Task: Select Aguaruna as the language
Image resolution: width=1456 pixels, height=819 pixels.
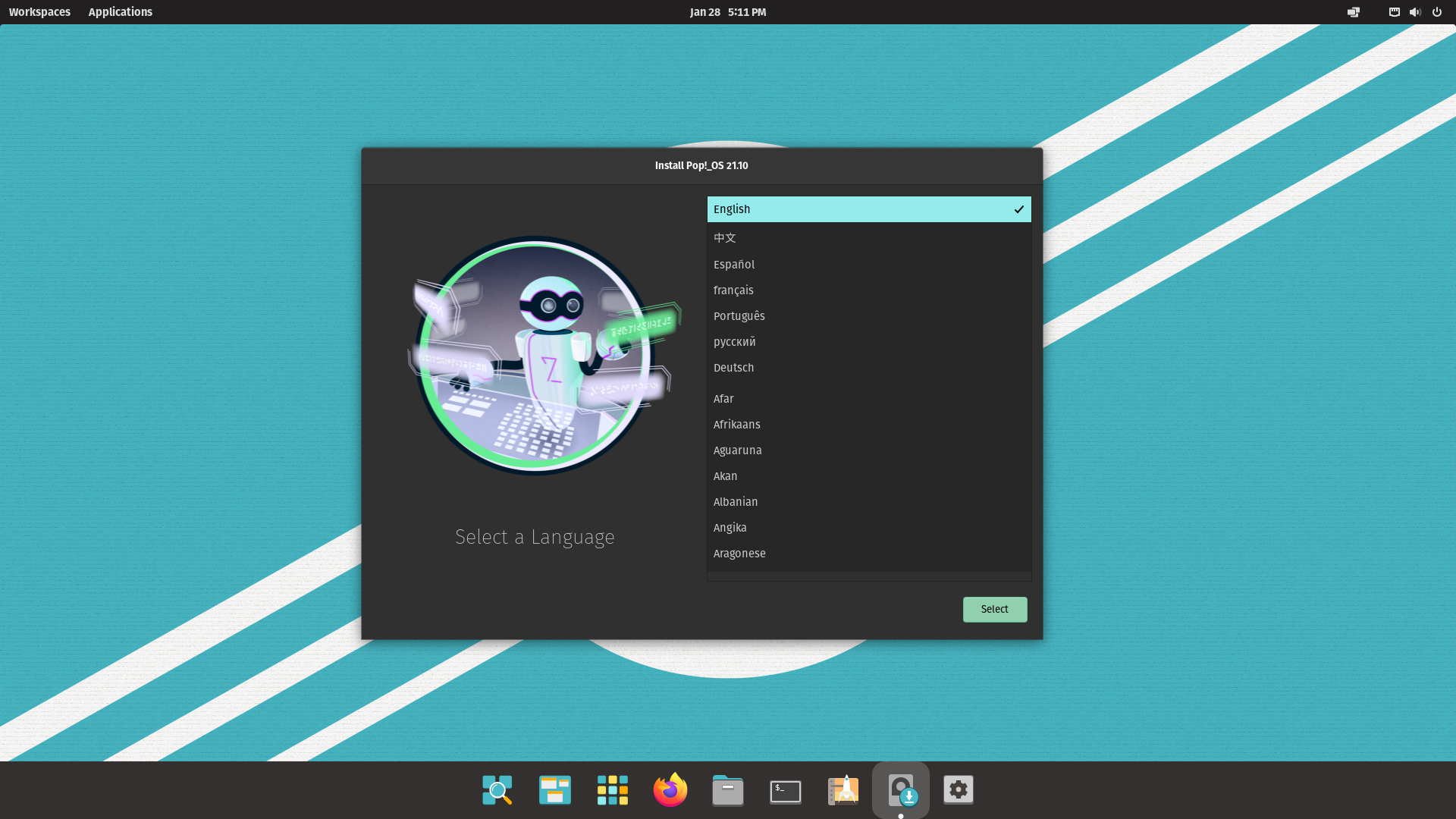Action: (869, 450)
